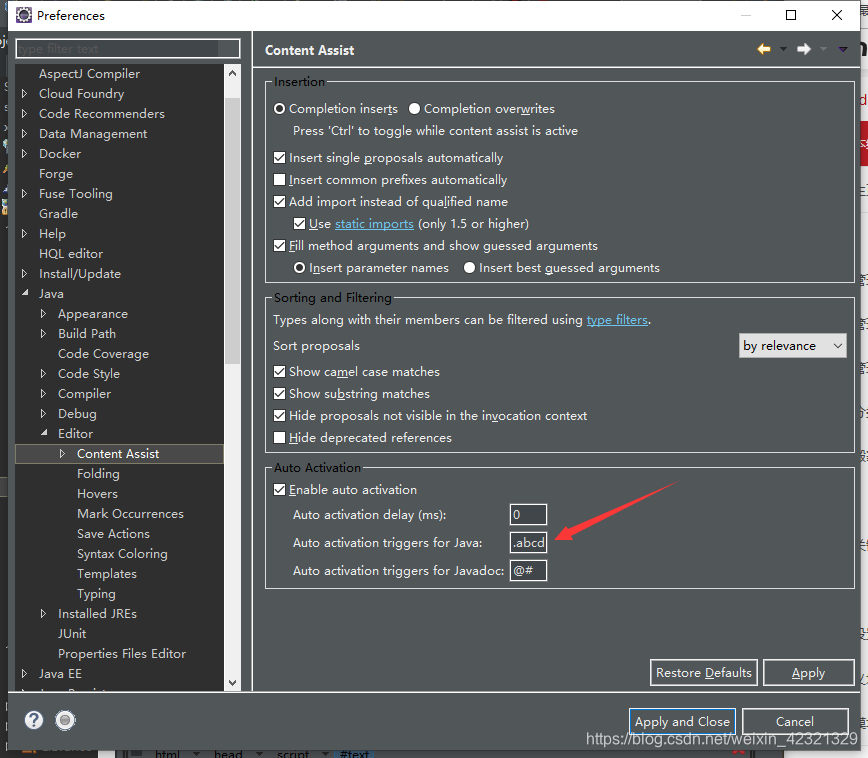This screenshot has height=758, width=868.
Task: Expand Installed JREs tree node
Action: point(43,613)
